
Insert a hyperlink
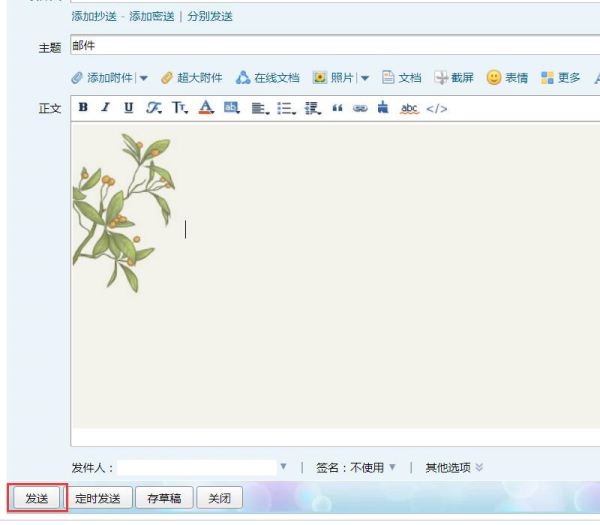coord(360,109)
